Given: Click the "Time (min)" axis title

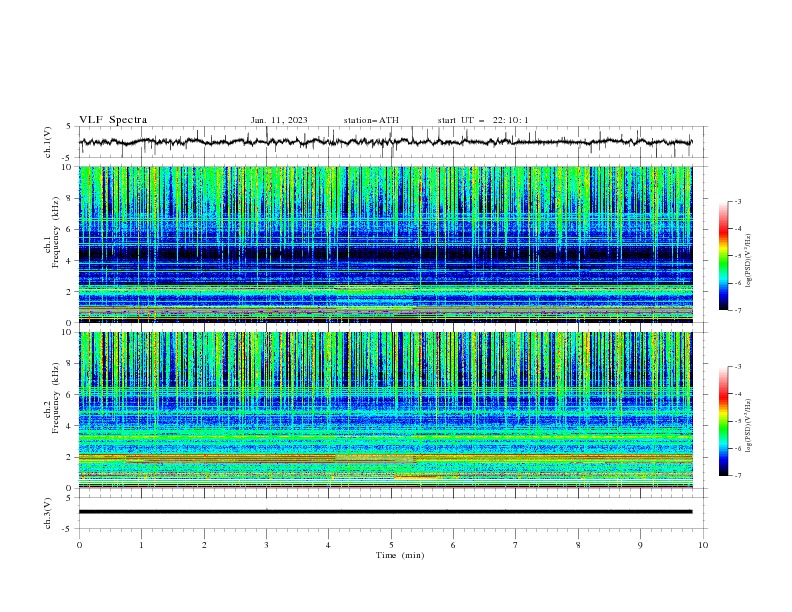Looking at the screenshot, I should (400, 555).
